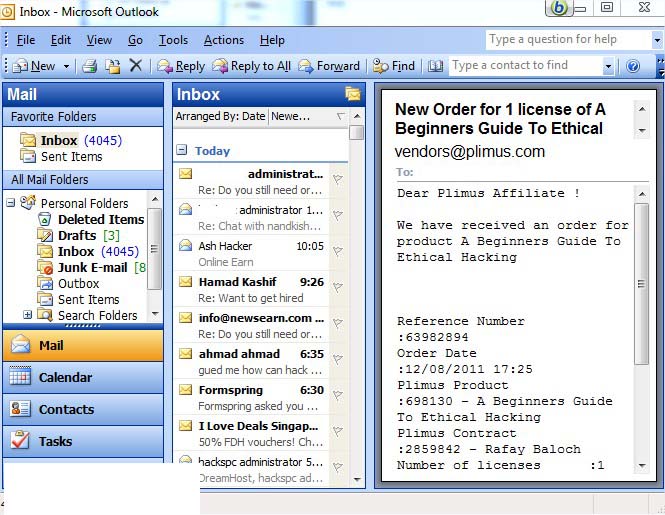
Task: Collapse the Today group
Action: click(182, 150)
